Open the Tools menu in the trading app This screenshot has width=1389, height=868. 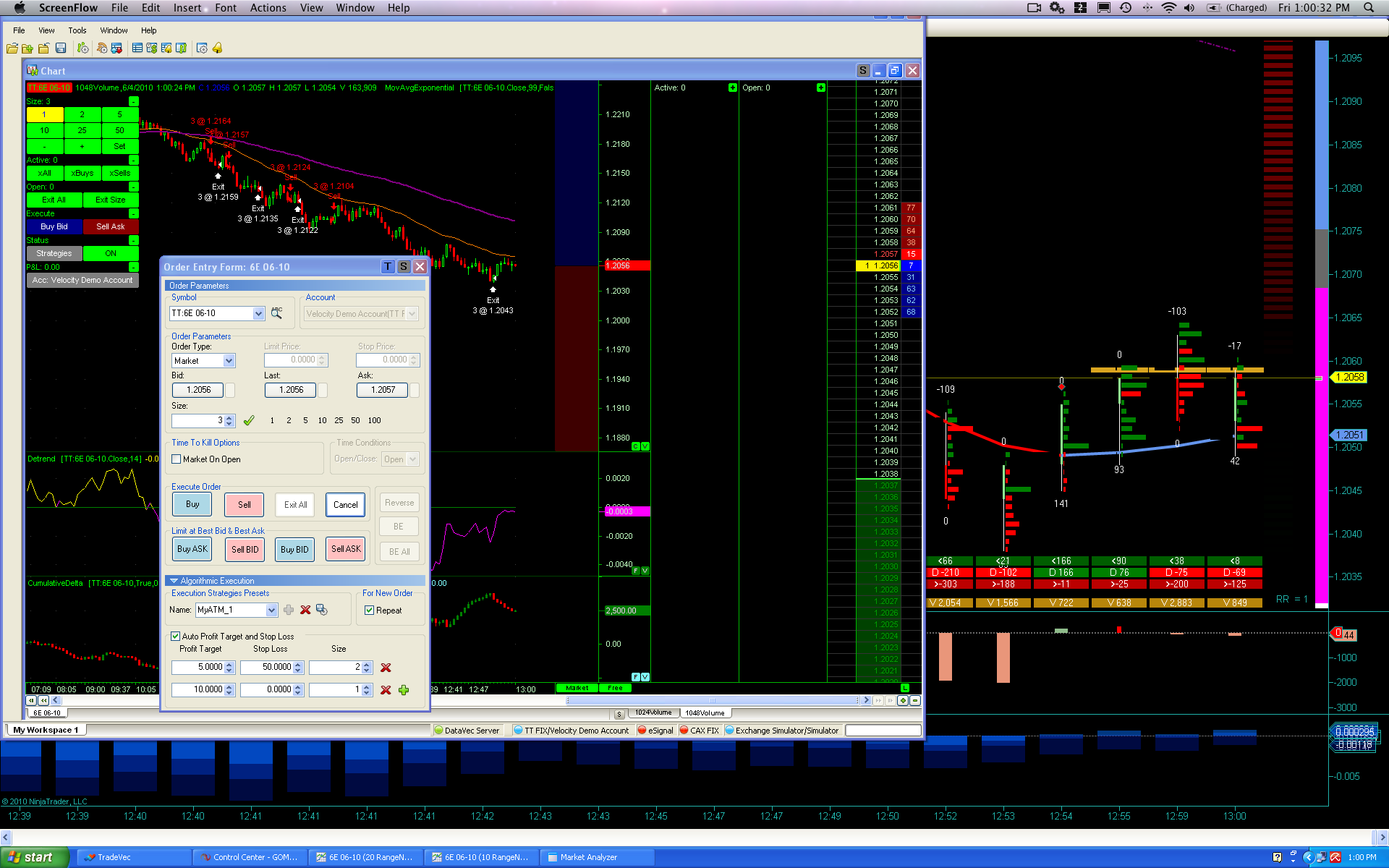click(77, 30)
